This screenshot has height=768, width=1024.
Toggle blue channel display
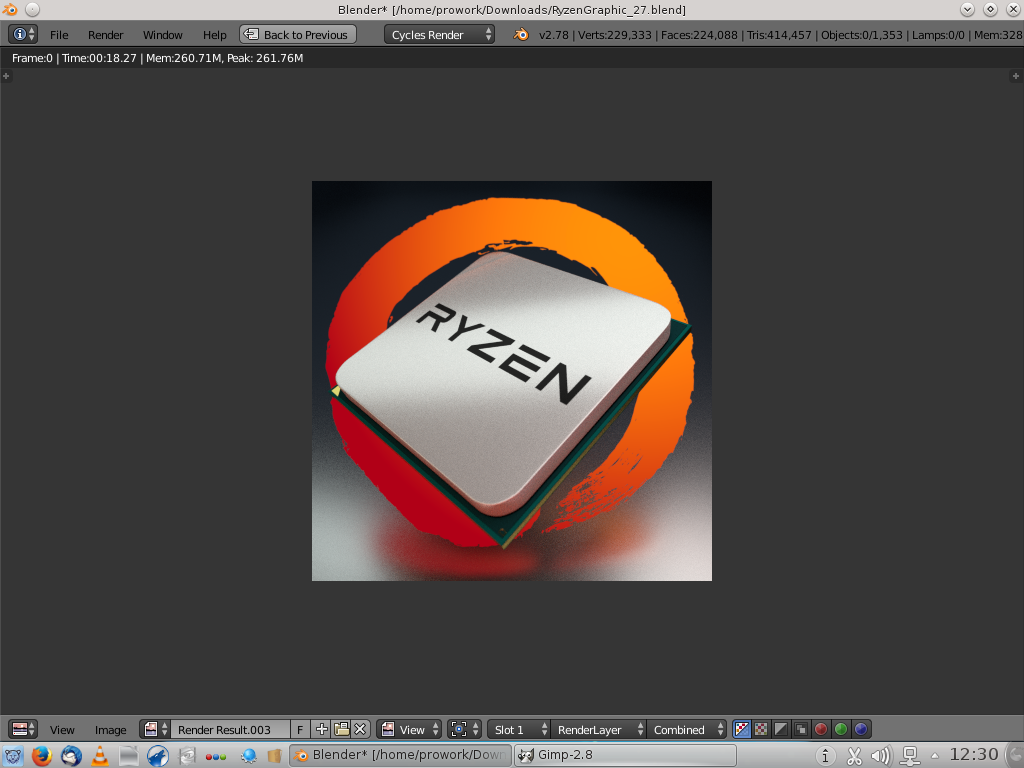tap(861, 729)
